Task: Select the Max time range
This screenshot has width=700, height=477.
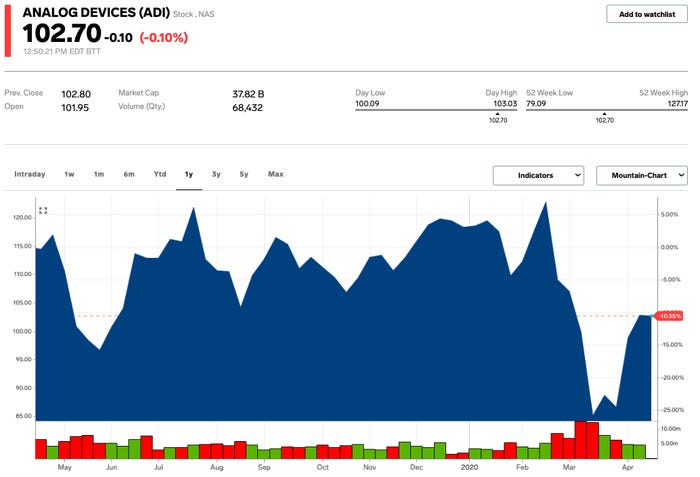Action: point(275,174)
